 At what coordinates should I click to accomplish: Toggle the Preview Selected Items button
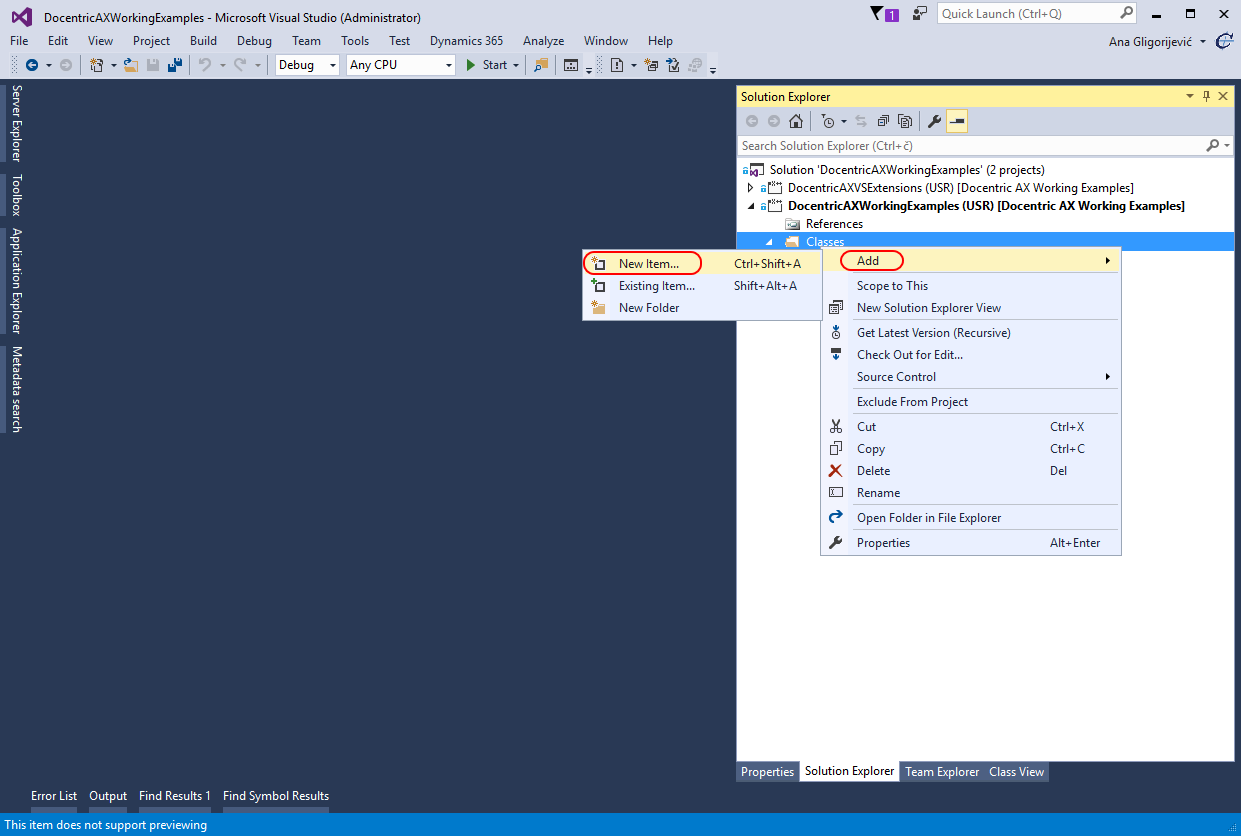tap(957, 122)
